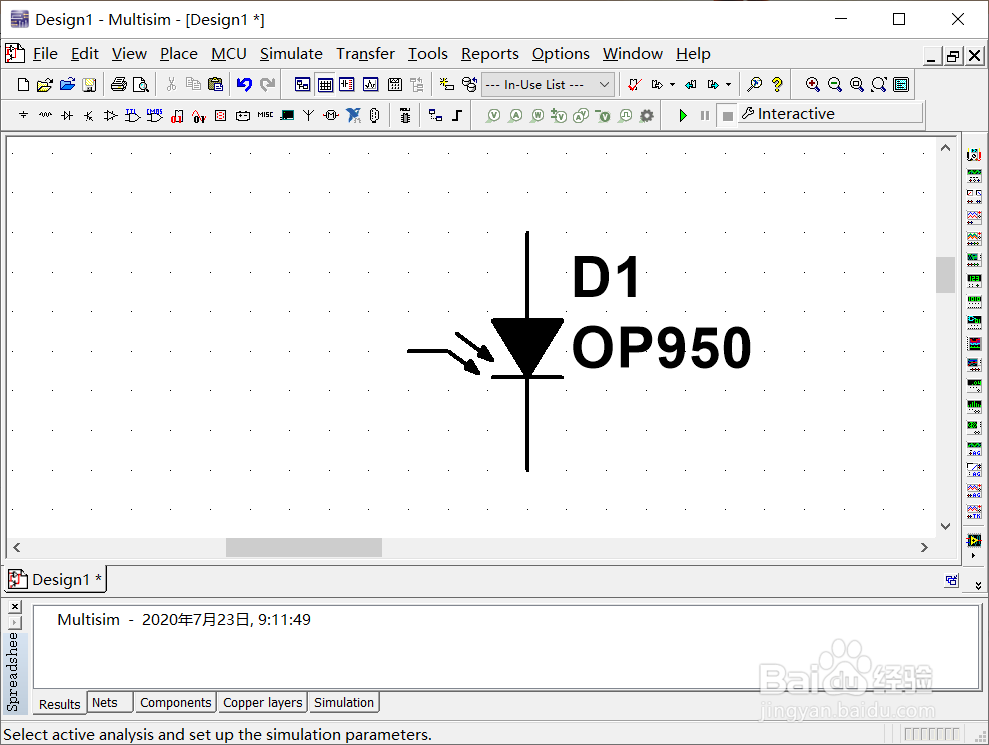Place a power component
Viewport: 989px width, 745px height.
[243, 115]
